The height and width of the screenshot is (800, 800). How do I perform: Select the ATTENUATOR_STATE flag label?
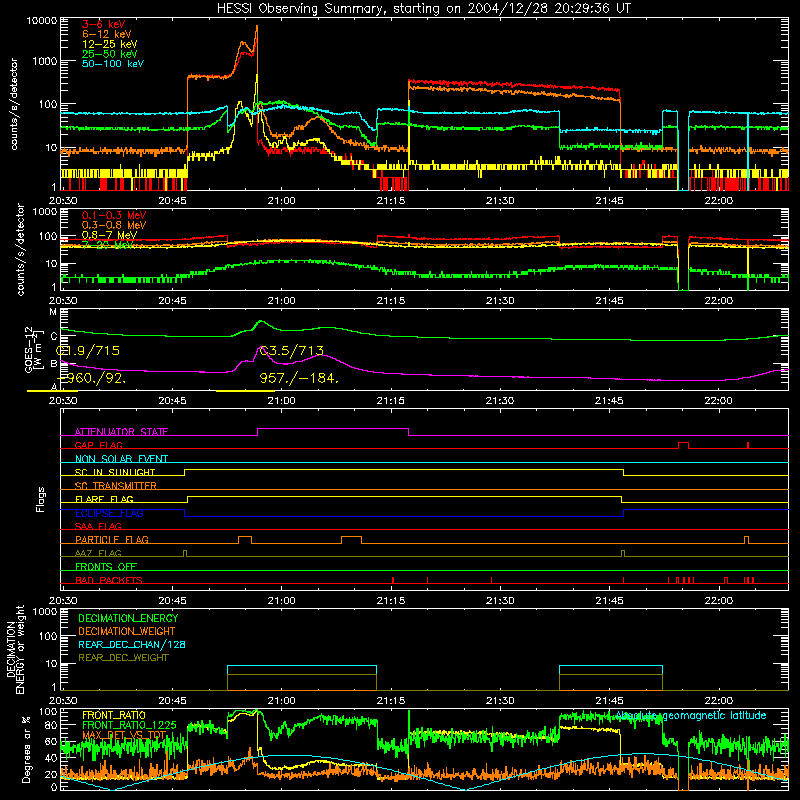pos(121,432)
